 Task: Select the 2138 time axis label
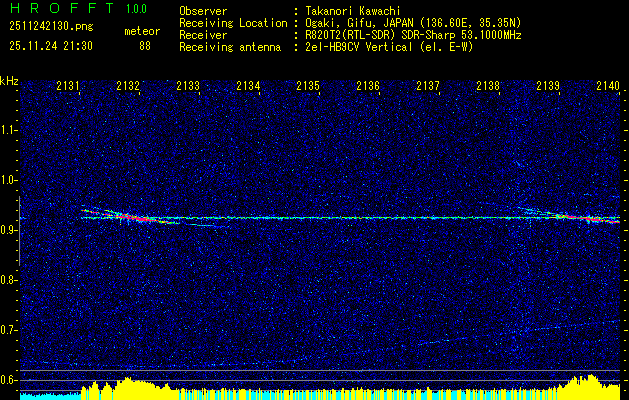coord(488,87)
